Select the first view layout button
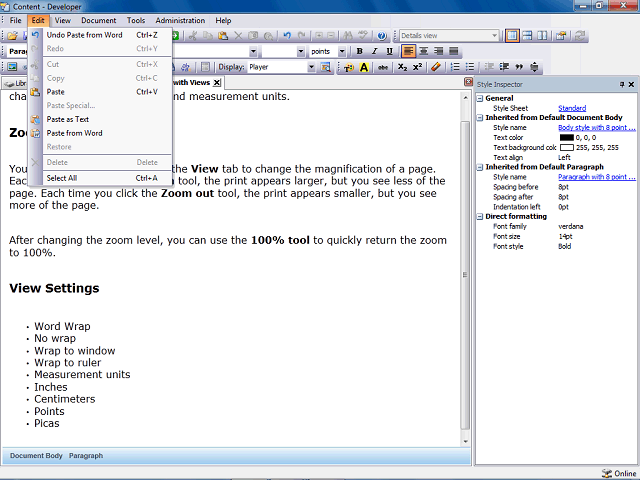Viewport: 640px width, 480px height. pos(512,36)
